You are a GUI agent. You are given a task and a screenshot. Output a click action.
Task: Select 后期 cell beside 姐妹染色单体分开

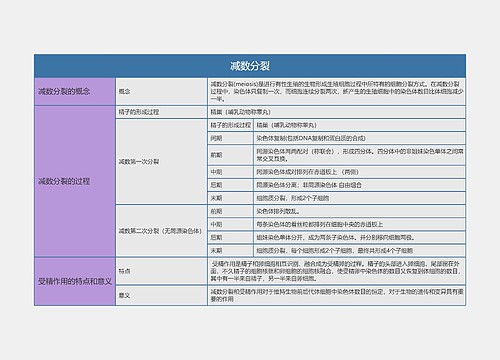pos(230,237)
